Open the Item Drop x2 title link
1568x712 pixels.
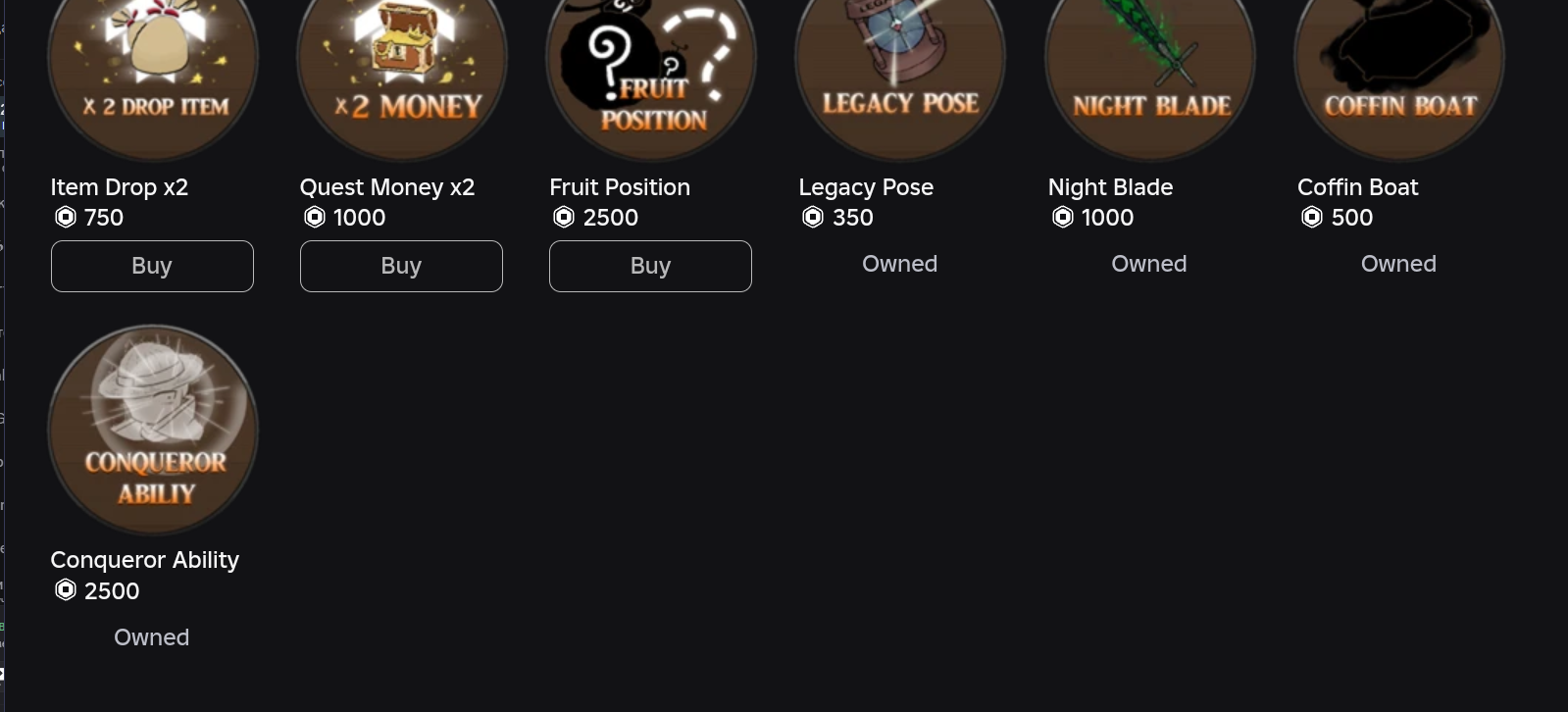(x=119, y=187)
